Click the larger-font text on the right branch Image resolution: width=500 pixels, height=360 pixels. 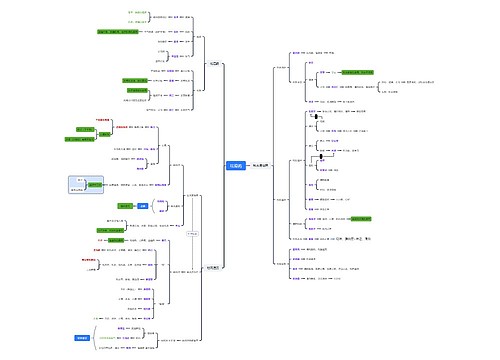pos(353,239)
